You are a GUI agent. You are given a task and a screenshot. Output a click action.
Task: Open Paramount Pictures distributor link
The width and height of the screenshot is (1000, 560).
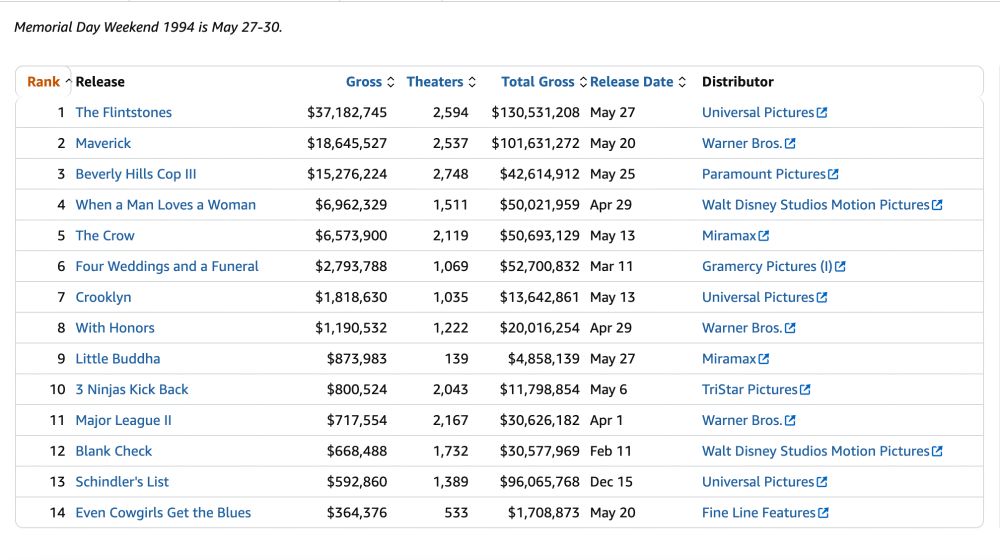click(764, 174)
